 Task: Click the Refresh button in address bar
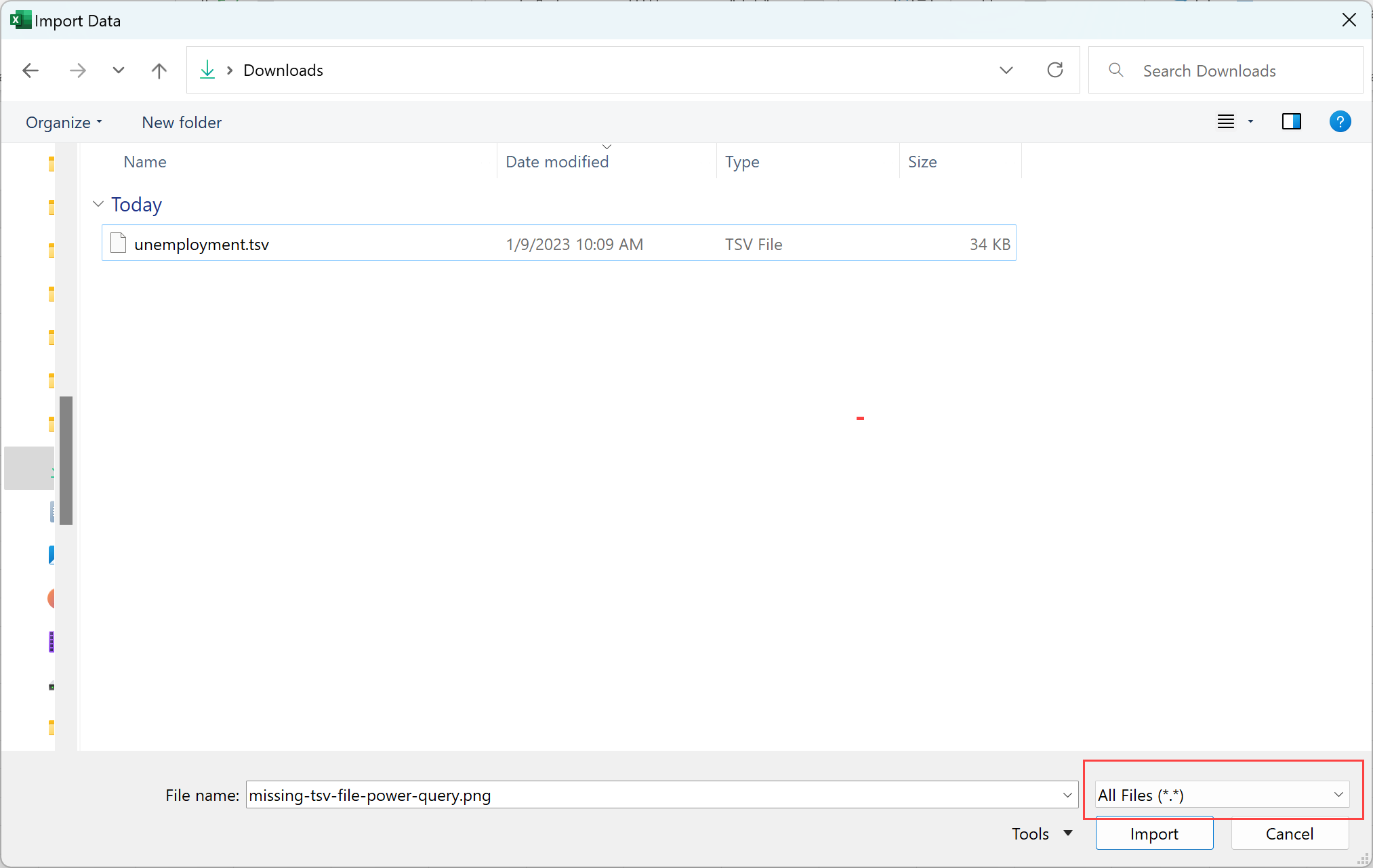click(x=1055, y=70)
